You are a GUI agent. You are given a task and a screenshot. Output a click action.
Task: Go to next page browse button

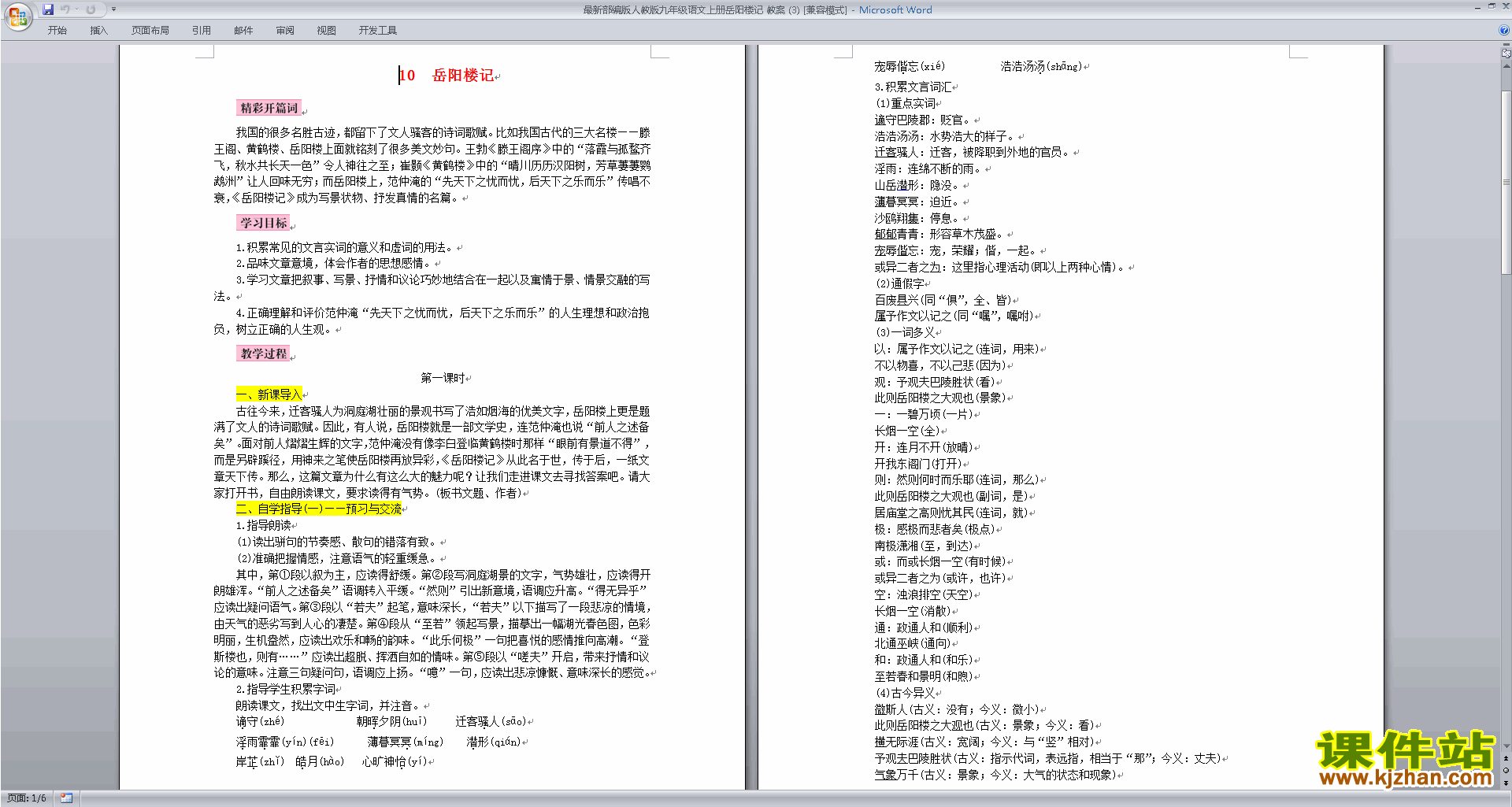click(1506, 783)
